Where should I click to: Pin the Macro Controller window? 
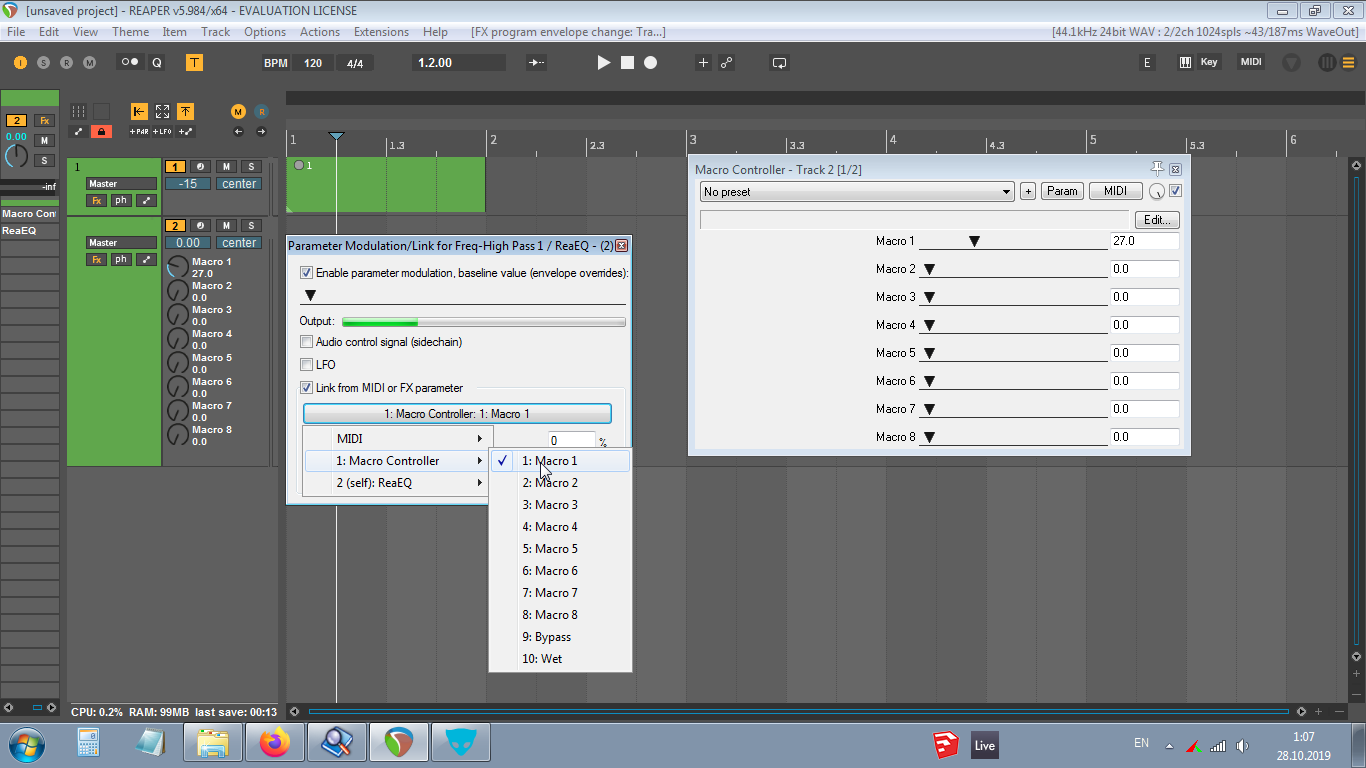click(1158, 169)
